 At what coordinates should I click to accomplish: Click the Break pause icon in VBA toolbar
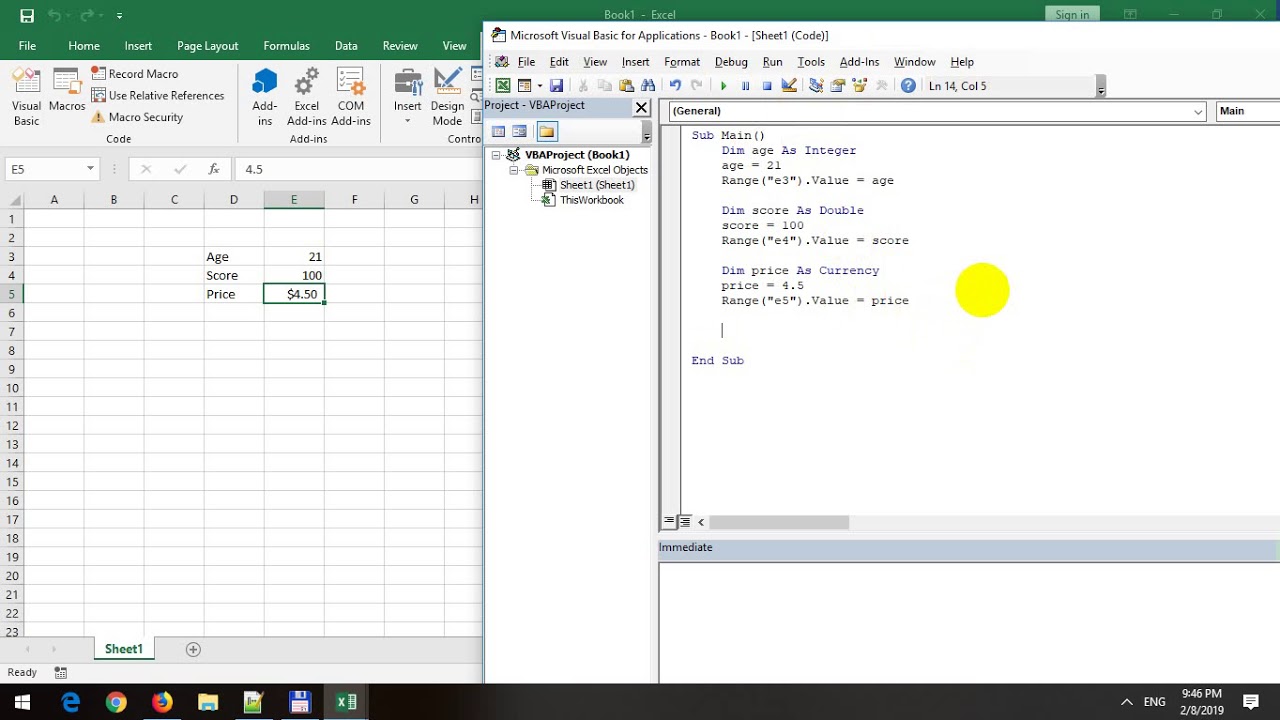(745, 86)
